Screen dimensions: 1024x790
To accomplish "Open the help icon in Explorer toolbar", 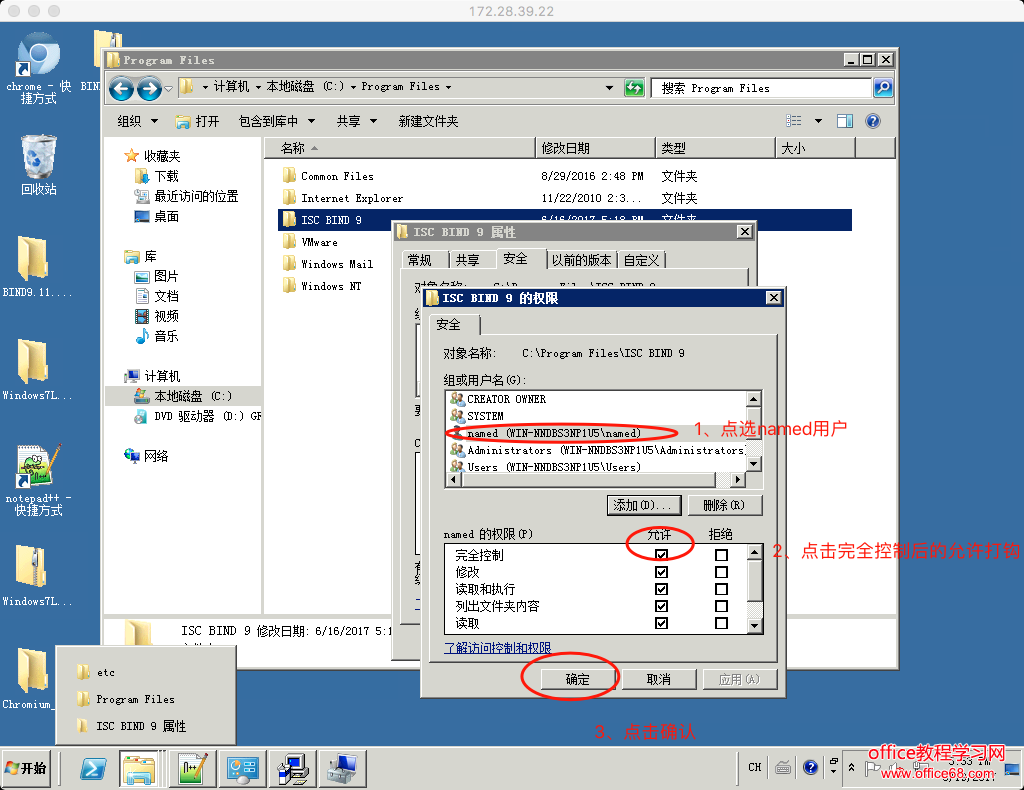I will coord(872,121).
